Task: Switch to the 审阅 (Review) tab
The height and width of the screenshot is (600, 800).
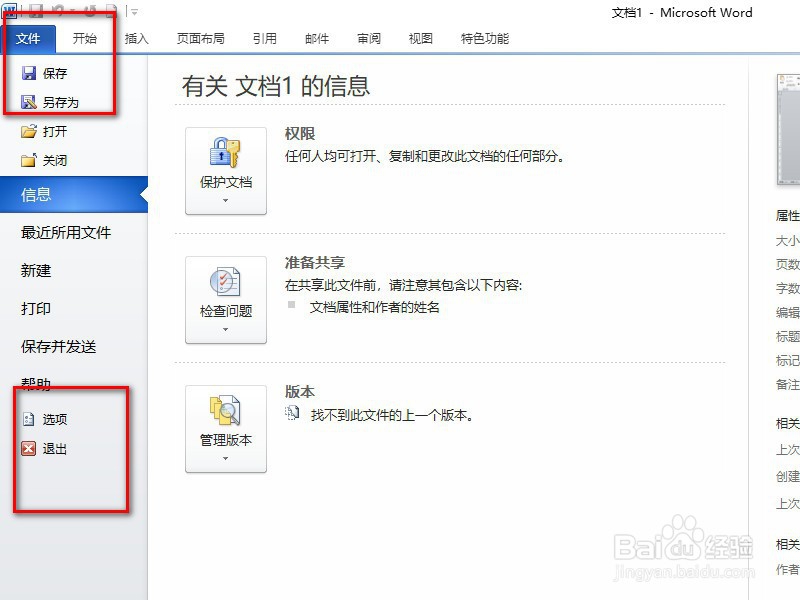Action: click(x=369, y=38)
